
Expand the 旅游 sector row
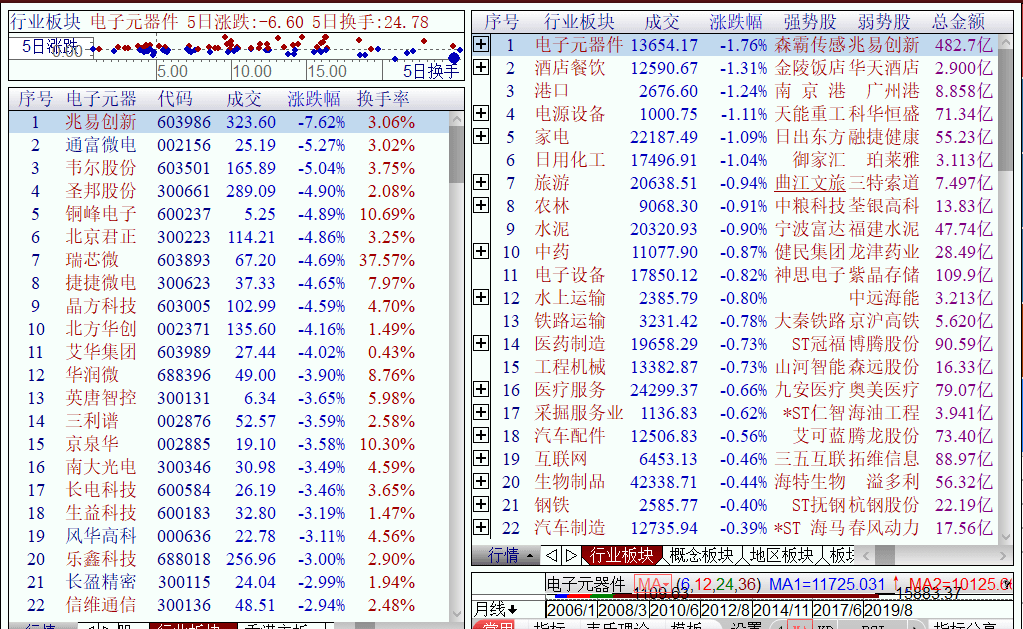coord(481,182)
